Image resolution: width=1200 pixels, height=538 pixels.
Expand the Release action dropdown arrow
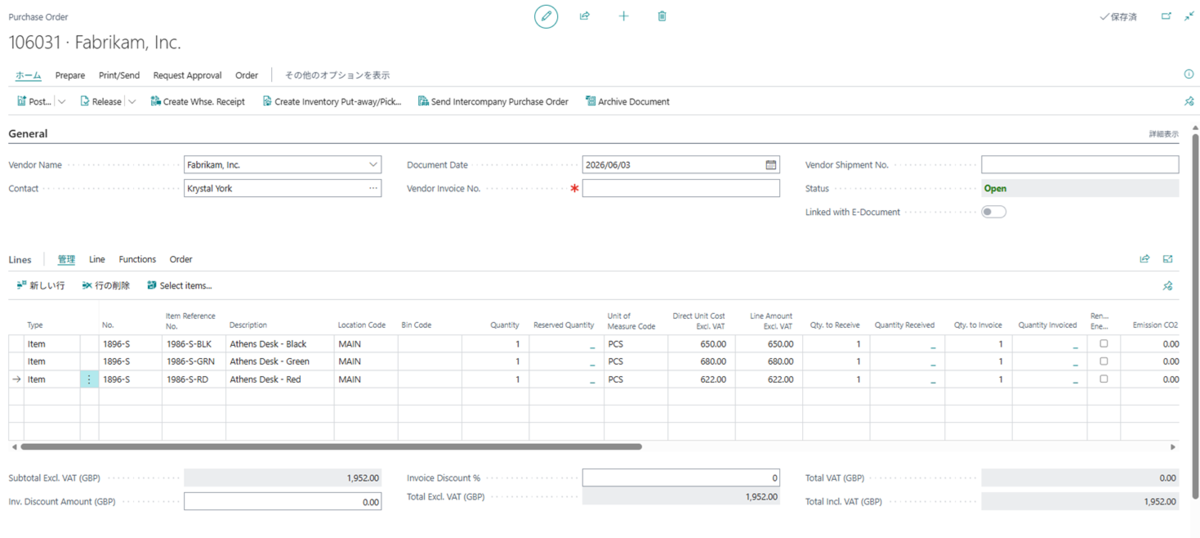(x=132, y=101)
